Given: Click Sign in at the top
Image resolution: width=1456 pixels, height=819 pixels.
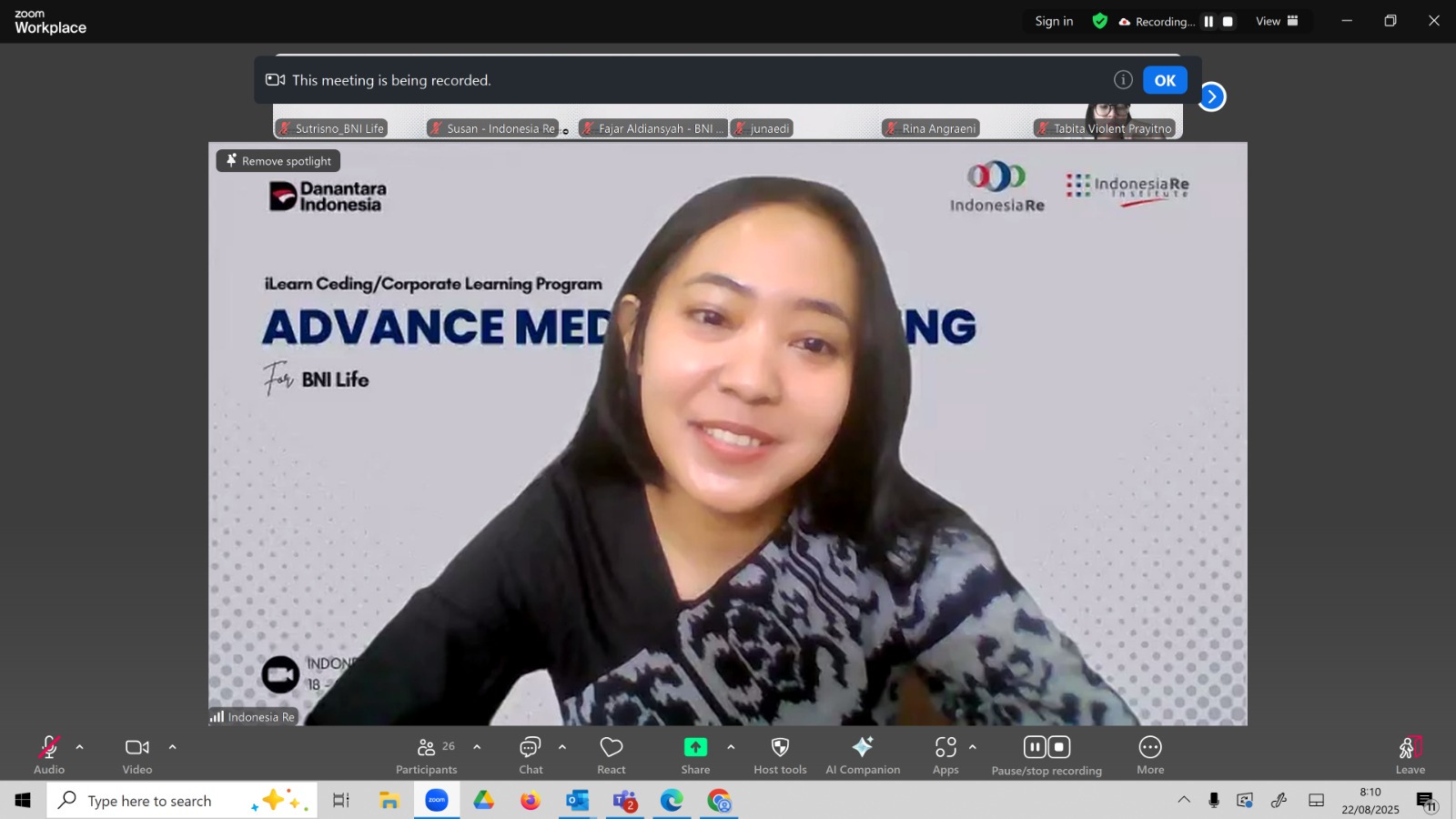Looking at the screenshot, I should (x=1054, y=21).
